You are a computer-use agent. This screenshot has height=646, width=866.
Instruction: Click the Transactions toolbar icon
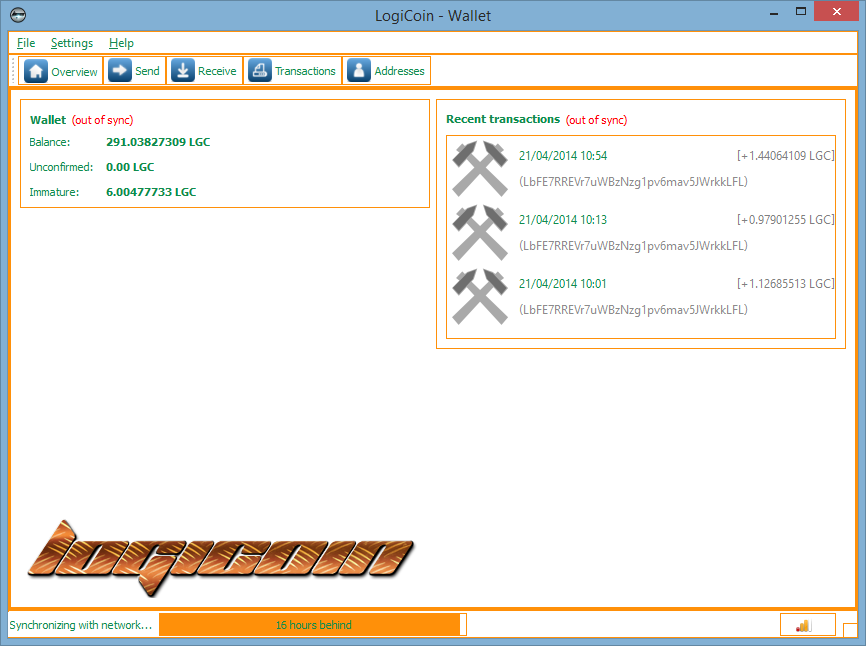[260, 71]
